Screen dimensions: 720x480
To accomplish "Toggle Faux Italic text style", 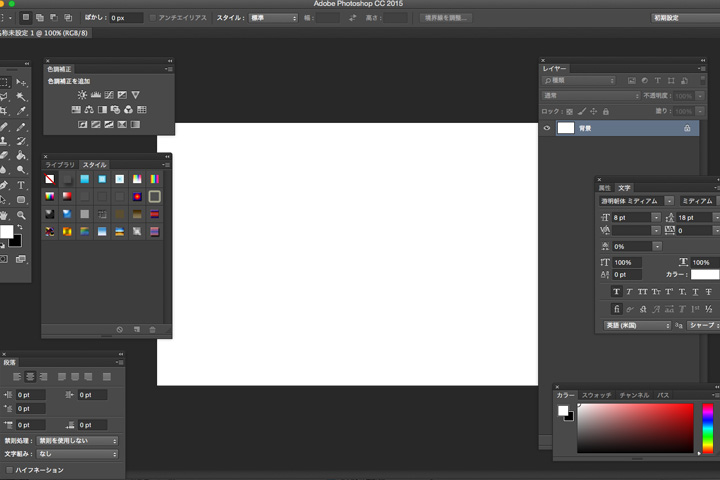I will pyautogui.click(x=630, y=292).
